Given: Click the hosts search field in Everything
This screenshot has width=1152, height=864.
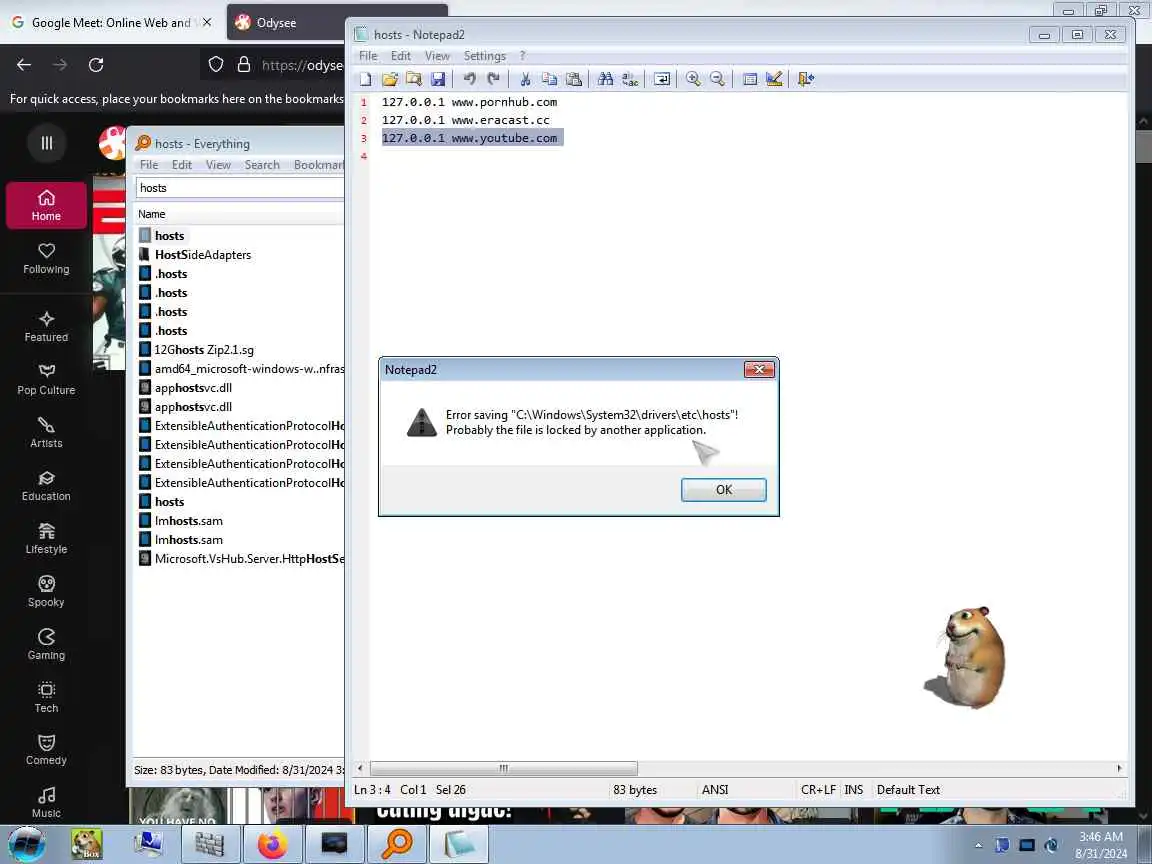Looking at the screenshot, I should tap(240, 188).
